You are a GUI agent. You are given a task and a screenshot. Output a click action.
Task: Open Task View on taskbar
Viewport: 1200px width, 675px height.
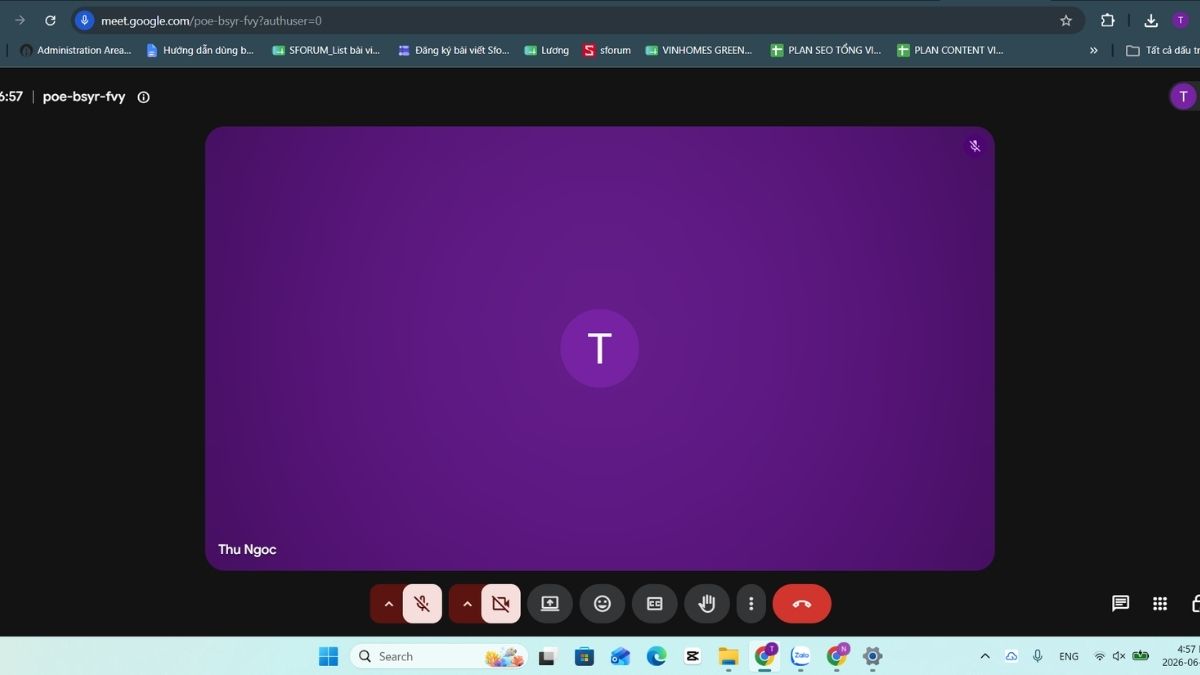pyautogui.click(x=546, y=656)
